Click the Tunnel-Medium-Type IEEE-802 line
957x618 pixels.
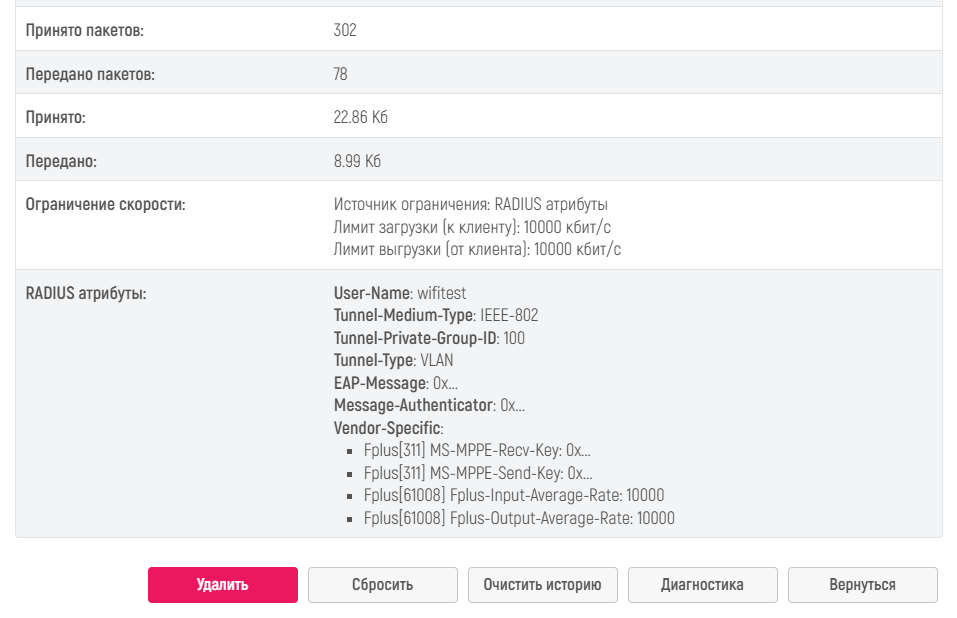435,316
